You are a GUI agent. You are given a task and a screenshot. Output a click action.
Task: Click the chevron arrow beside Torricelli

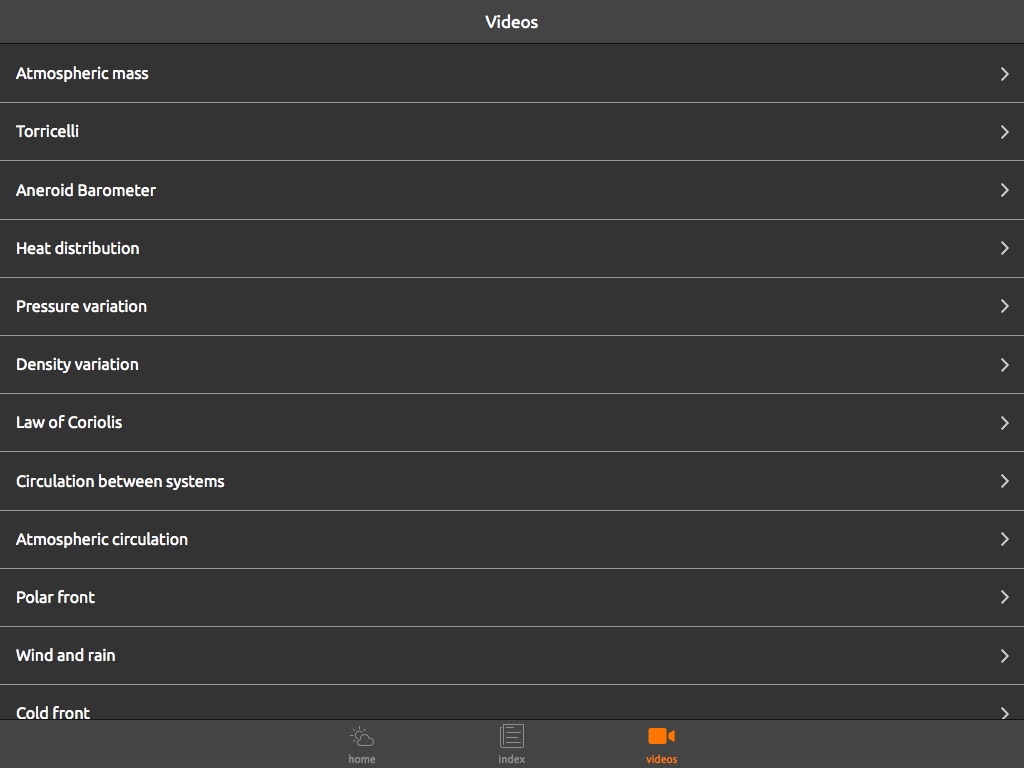pos(1004,131)
